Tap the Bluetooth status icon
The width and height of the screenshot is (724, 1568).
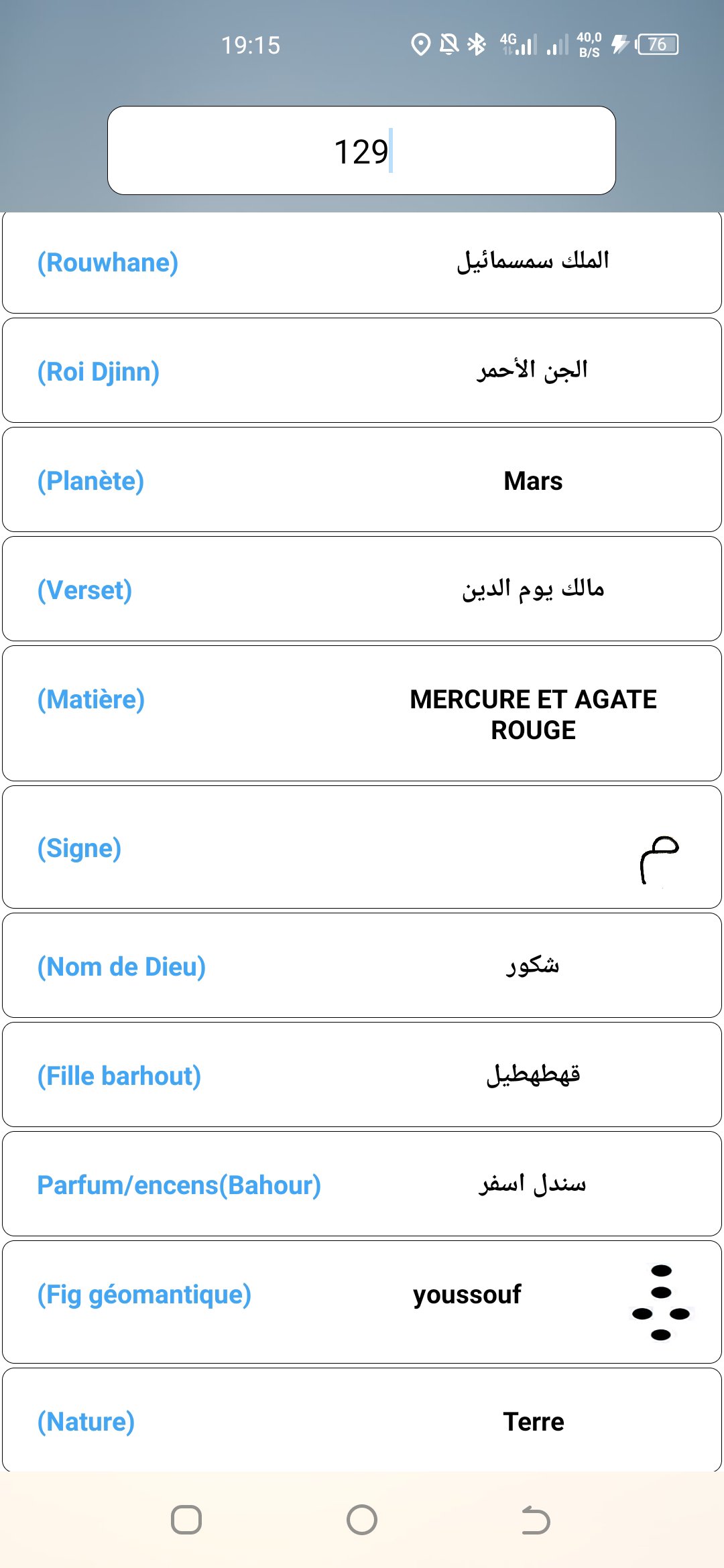pos(477,45)
